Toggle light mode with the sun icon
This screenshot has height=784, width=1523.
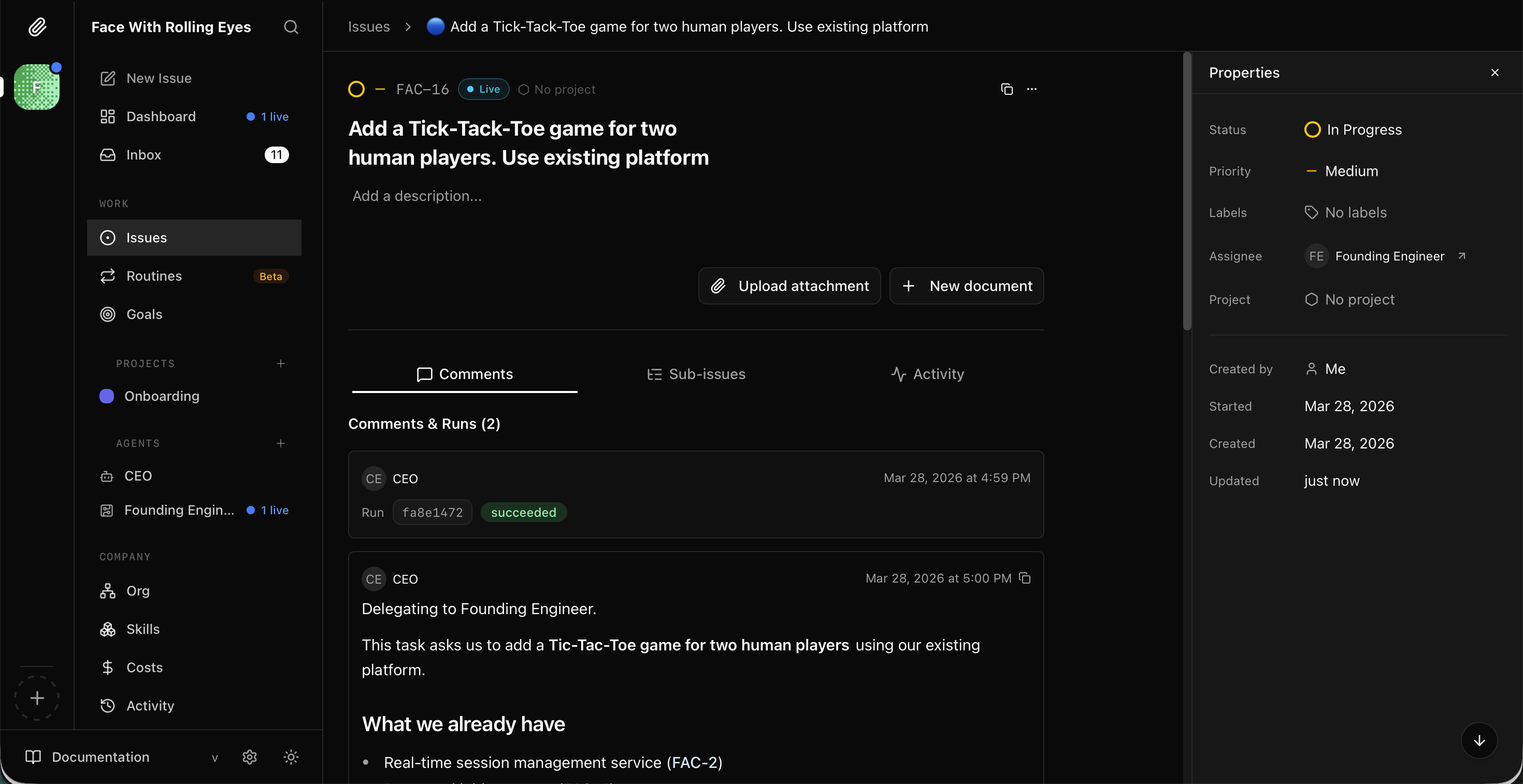click(291, 757)
